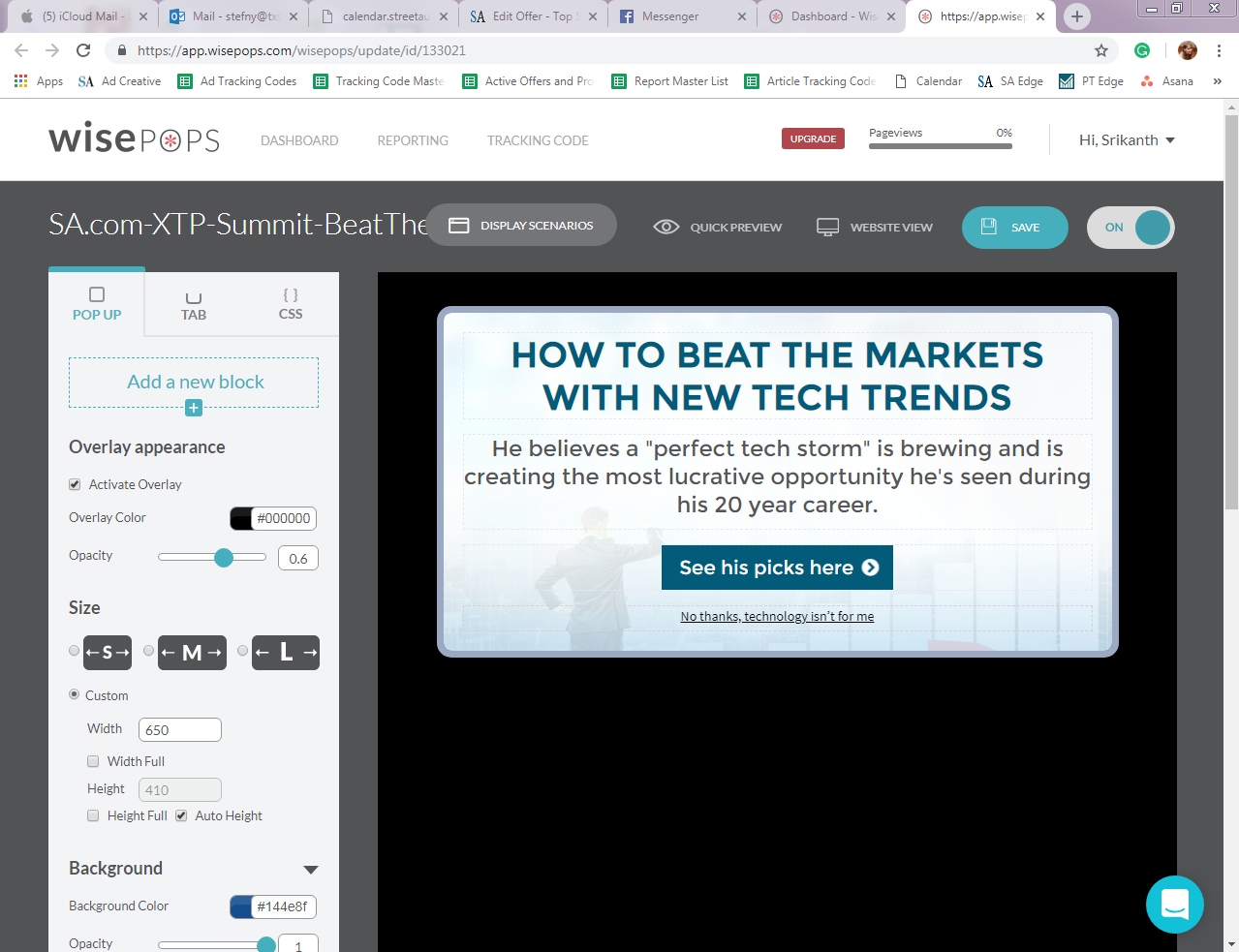Open the Reporting menu item
The image size is (1239, 952).
[413, 140]
